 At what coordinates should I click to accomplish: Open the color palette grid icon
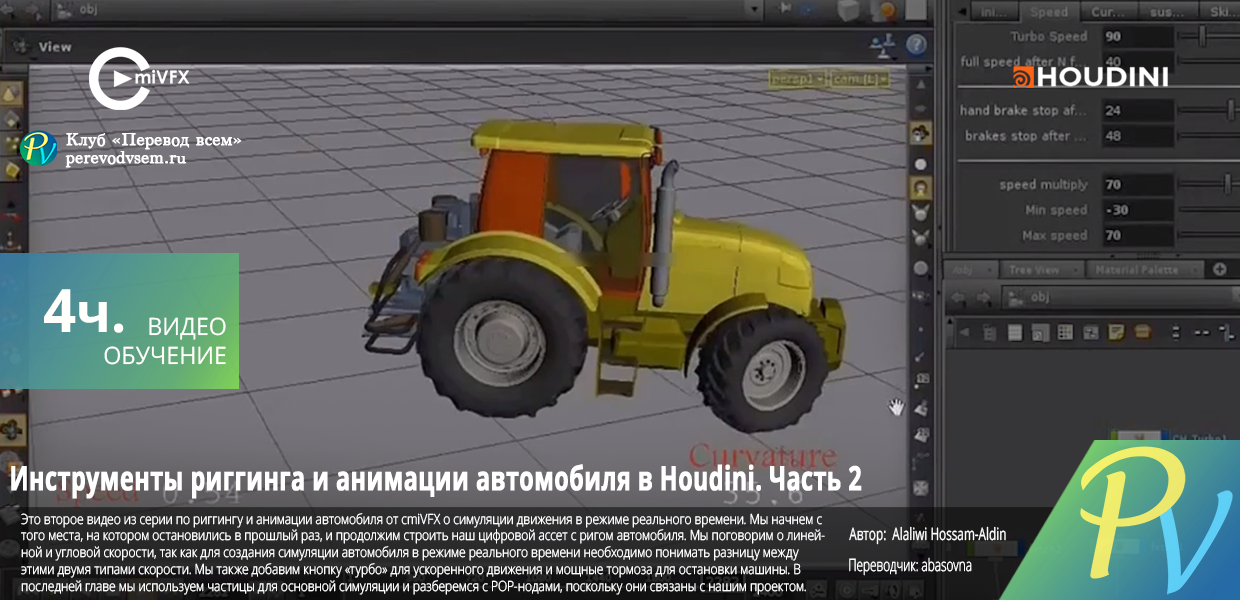click(x=1065, y=332)
